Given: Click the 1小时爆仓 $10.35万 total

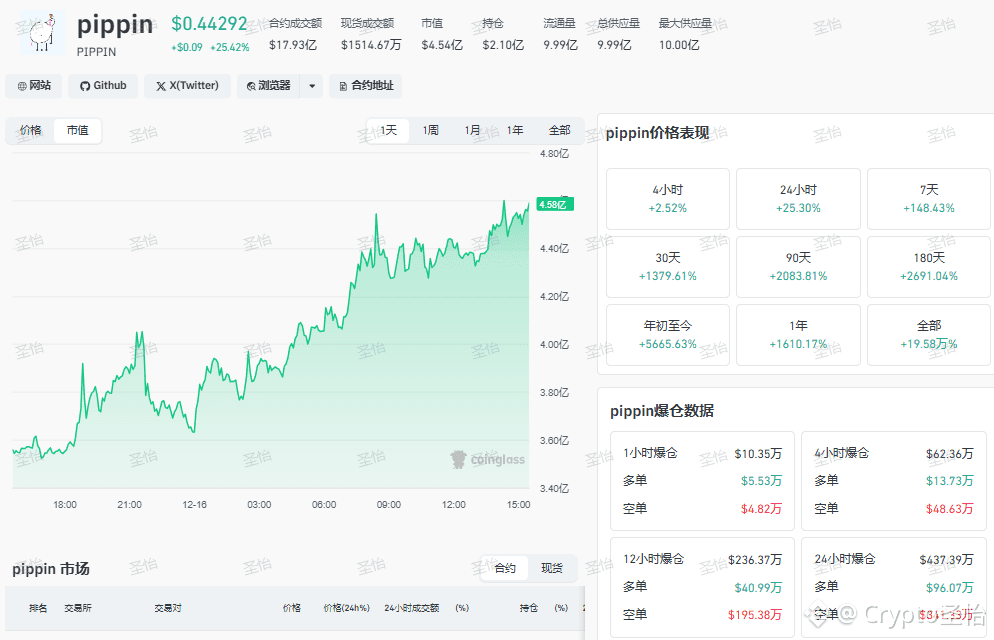Looking at the screenshot, I should point(758,454).
